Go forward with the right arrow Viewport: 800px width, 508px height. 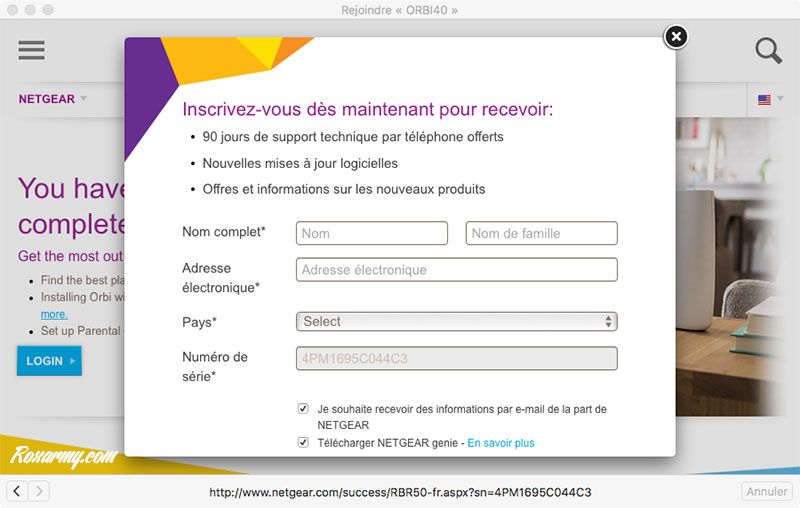(38, 491)
